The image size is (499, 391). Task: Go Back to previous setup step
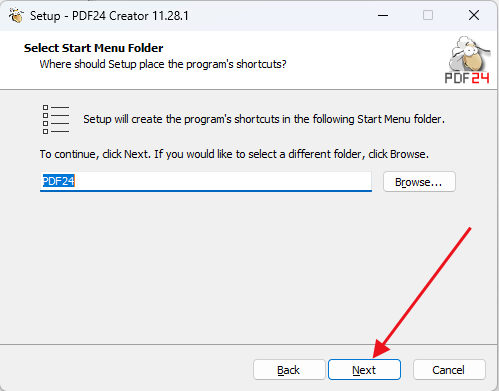[289, 370]
